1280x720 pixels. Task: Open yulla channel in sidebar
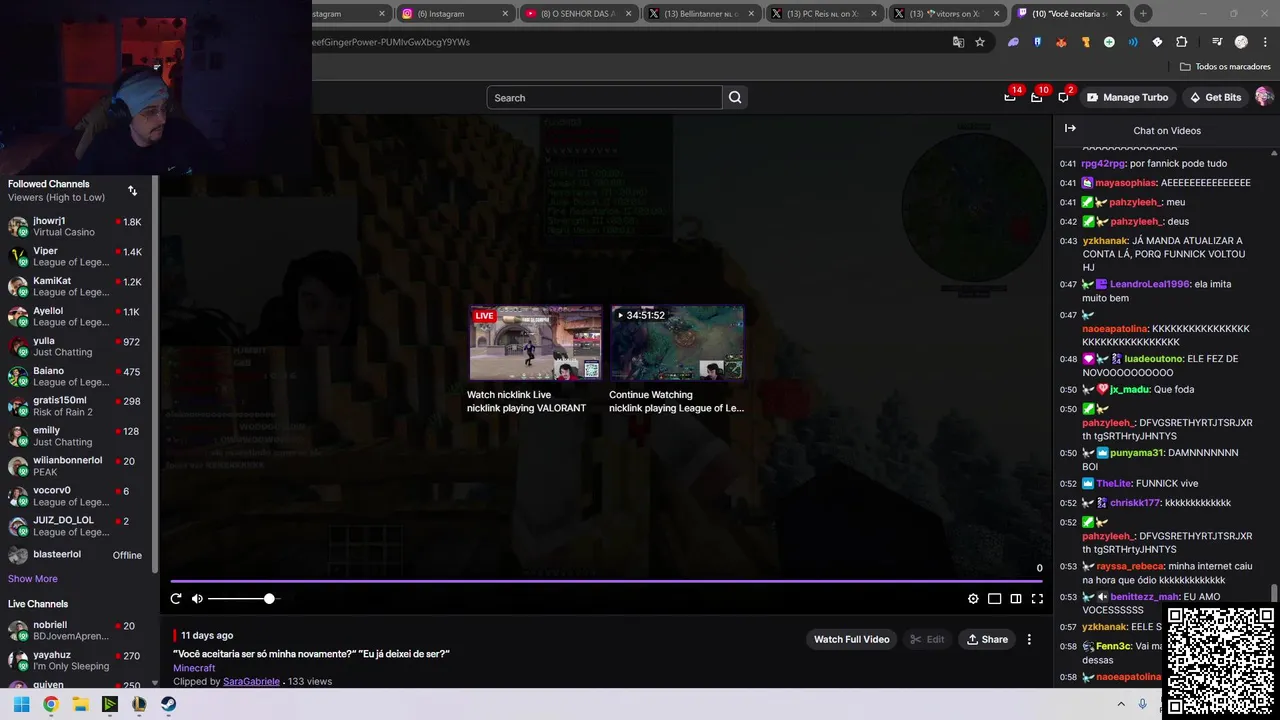pyautogui.click(x=76, y=346)
